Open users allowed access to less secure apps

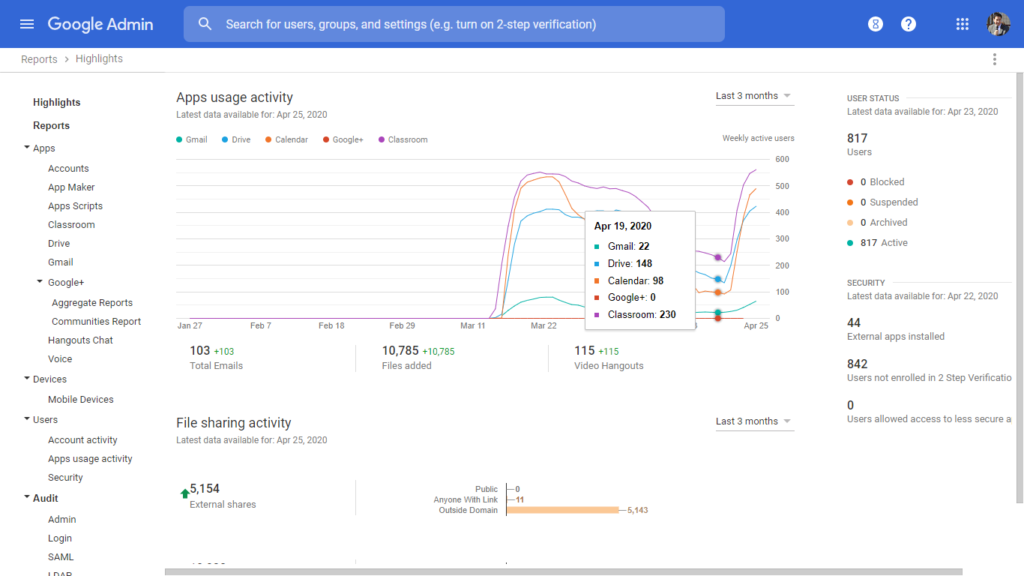929,411
